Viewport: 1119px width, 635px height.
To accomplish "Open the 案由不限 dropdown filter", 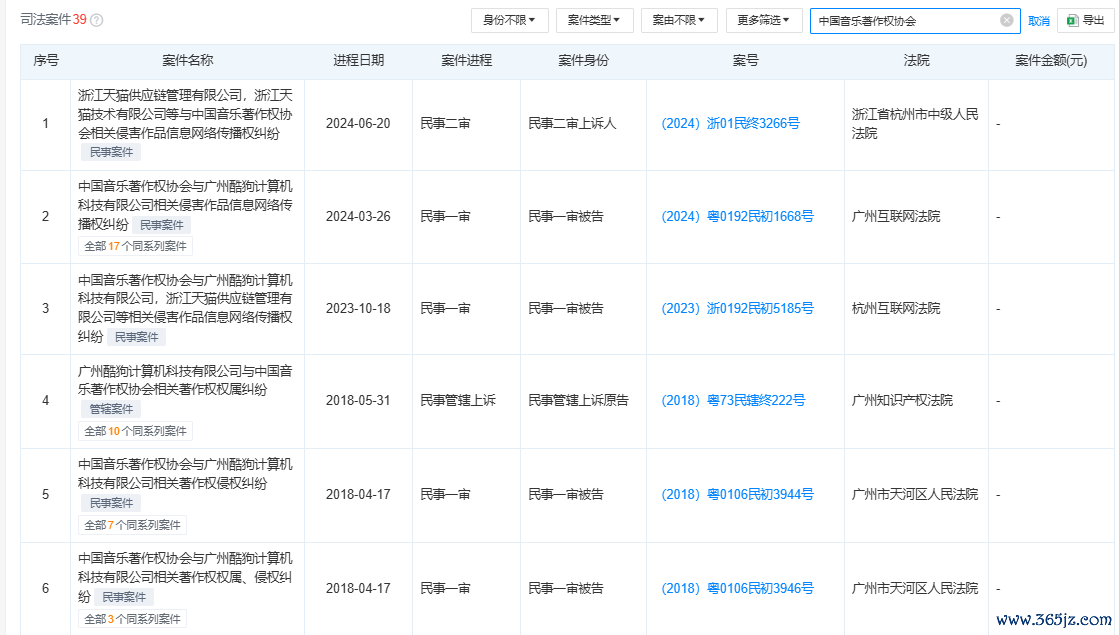I will tap(679, 20).
